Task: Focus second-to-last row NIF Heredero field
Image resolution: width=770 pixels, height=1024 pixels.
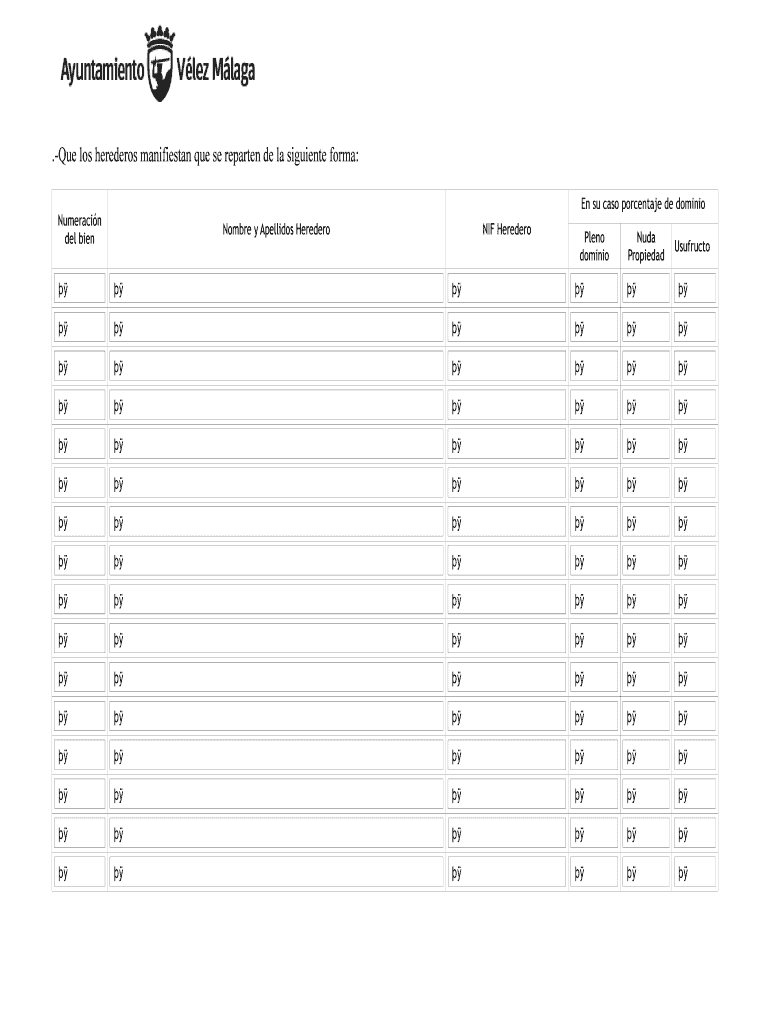Action: click(506, 834)
